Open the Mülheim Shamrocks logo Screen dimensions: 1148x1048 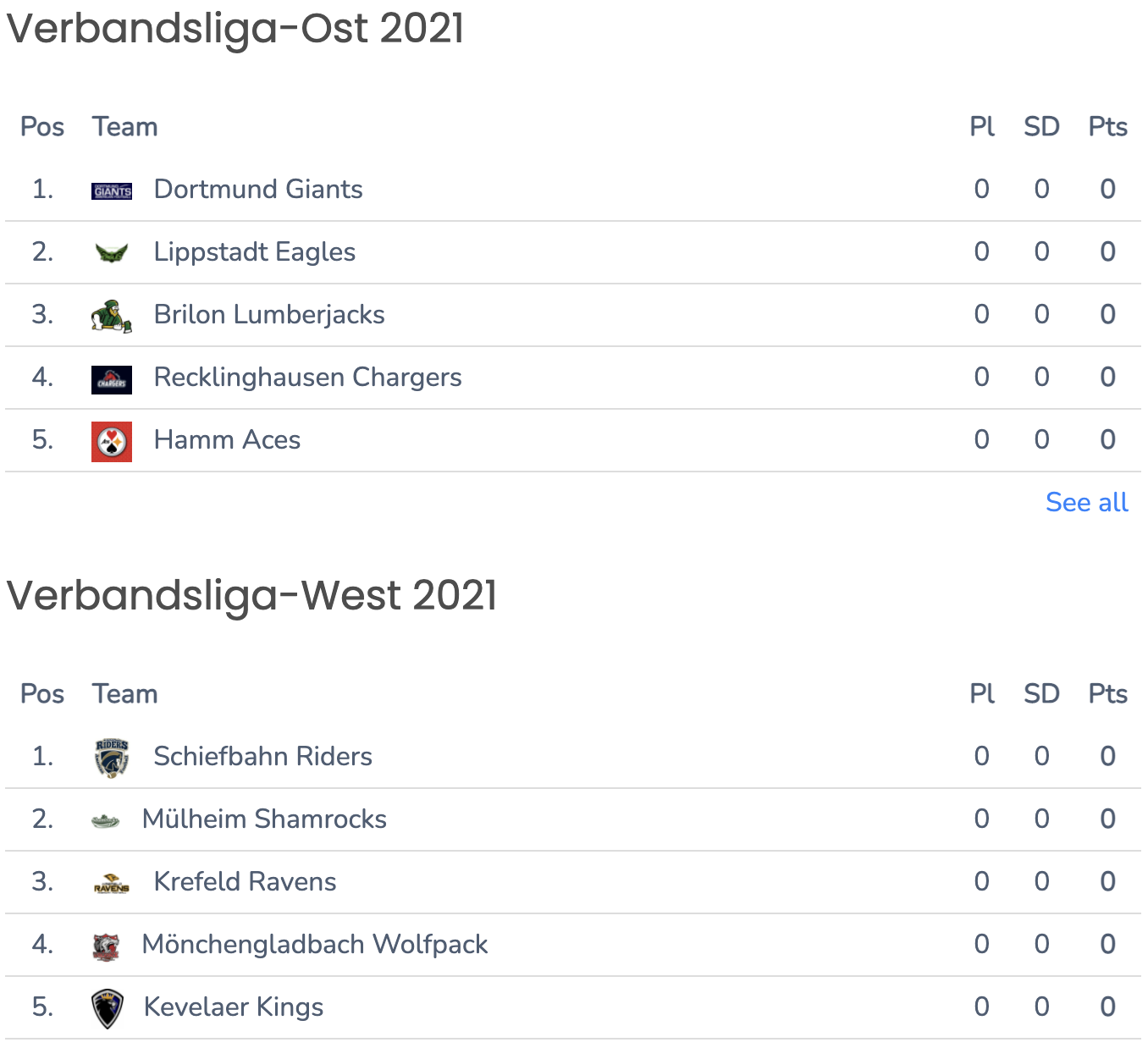pyautogui.click(x=106, y=820)
